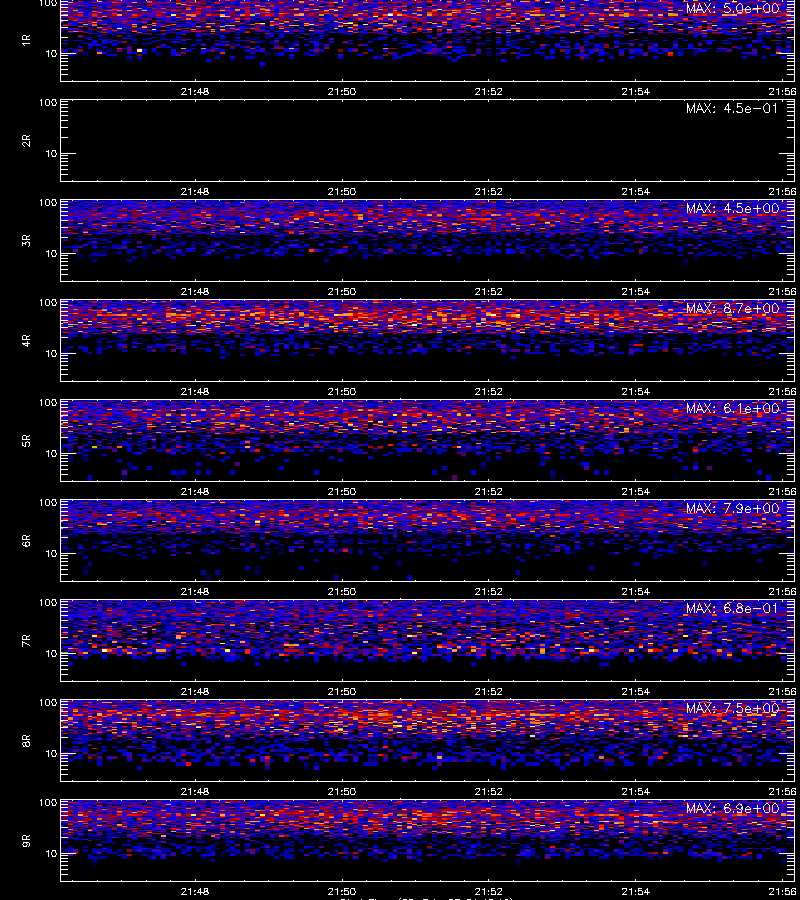Click the 21:52 tick label below the 7R panel
Image resolution: width=800 pixels, height=900 pixels.
(x=489, y=692)
